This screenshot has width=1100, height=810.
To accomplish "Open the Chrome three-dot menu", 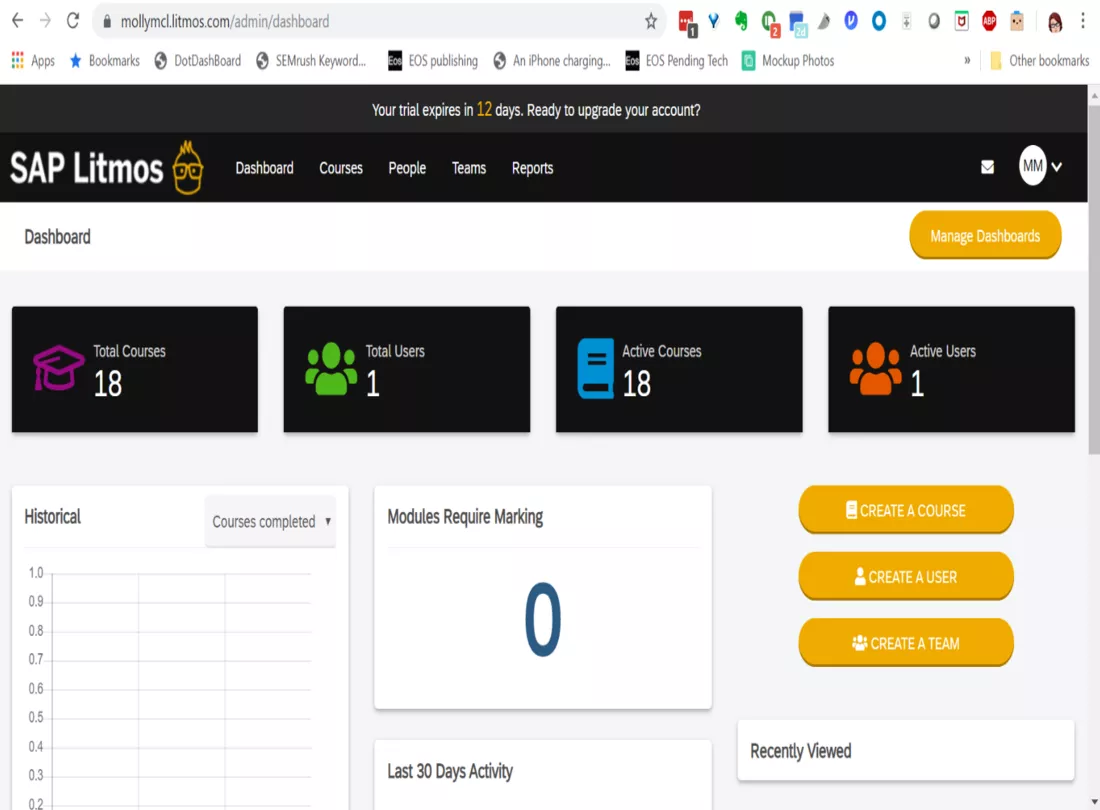I will point(1083,20).
